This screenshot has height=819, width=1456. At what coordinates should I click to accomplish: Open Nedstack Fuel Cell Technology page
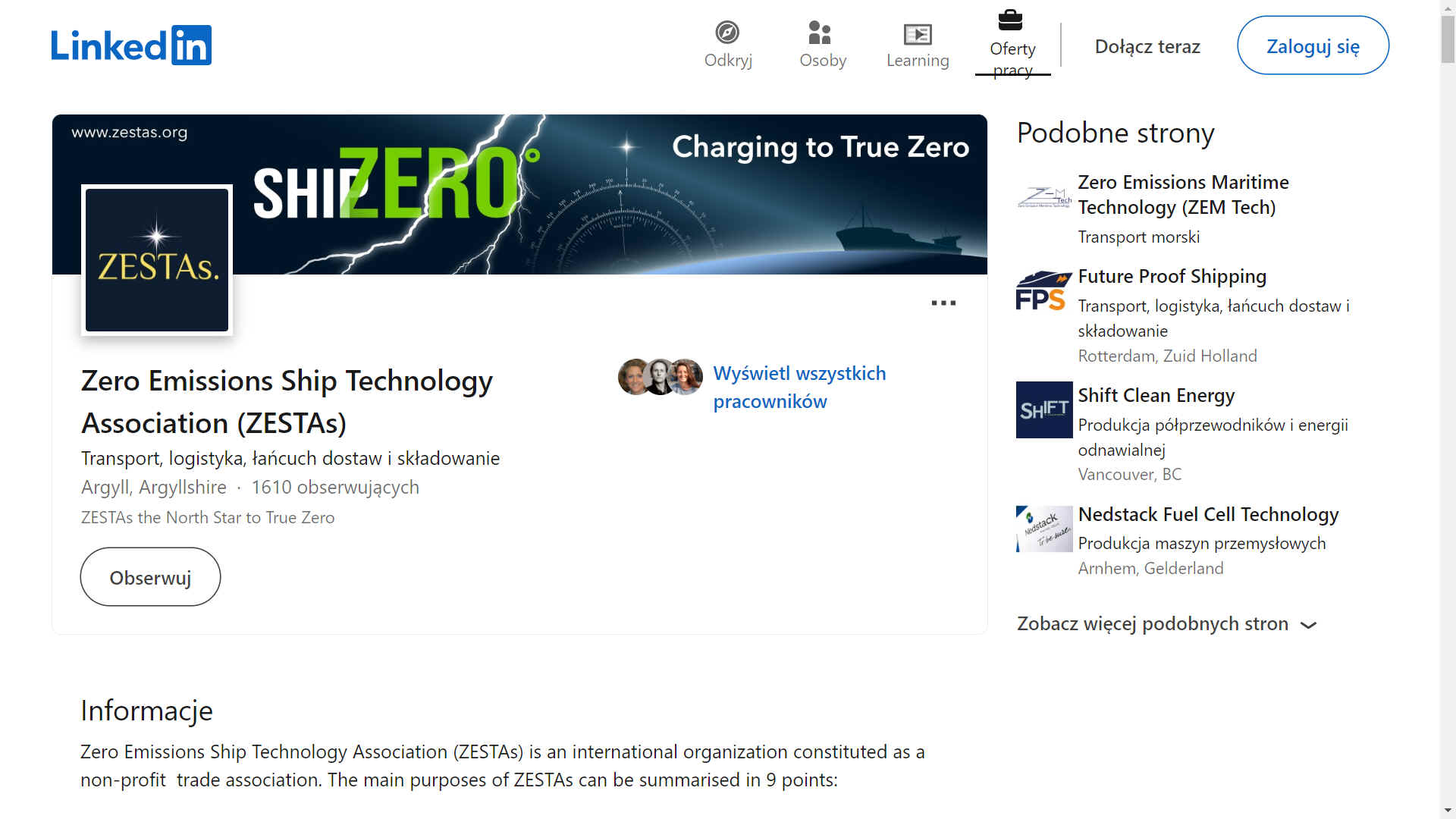pyautogui.click(x=1208, y=514)
